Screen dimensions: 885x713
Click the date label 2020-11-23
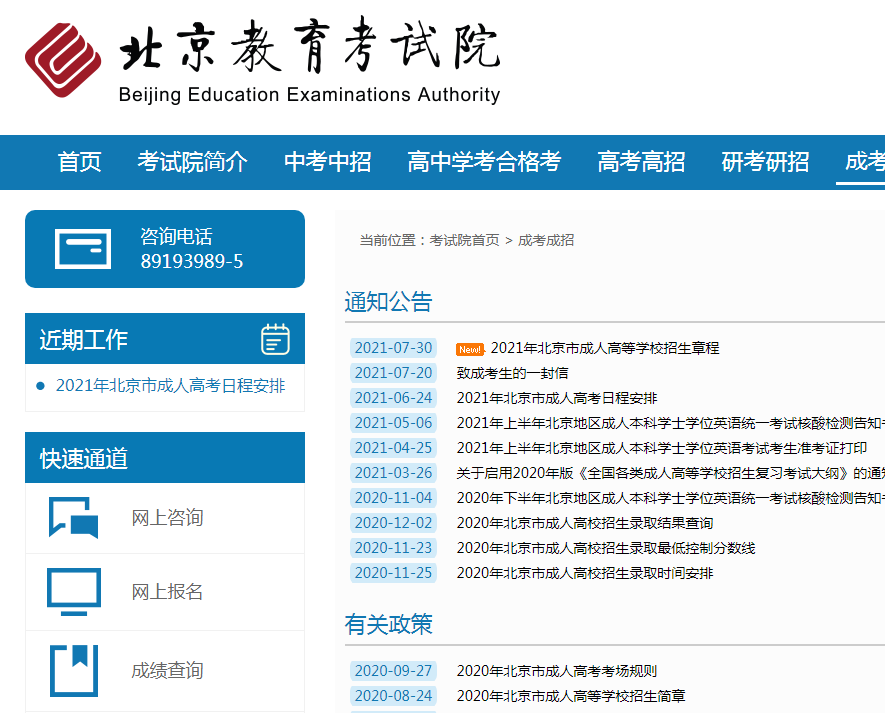(393, 548)
